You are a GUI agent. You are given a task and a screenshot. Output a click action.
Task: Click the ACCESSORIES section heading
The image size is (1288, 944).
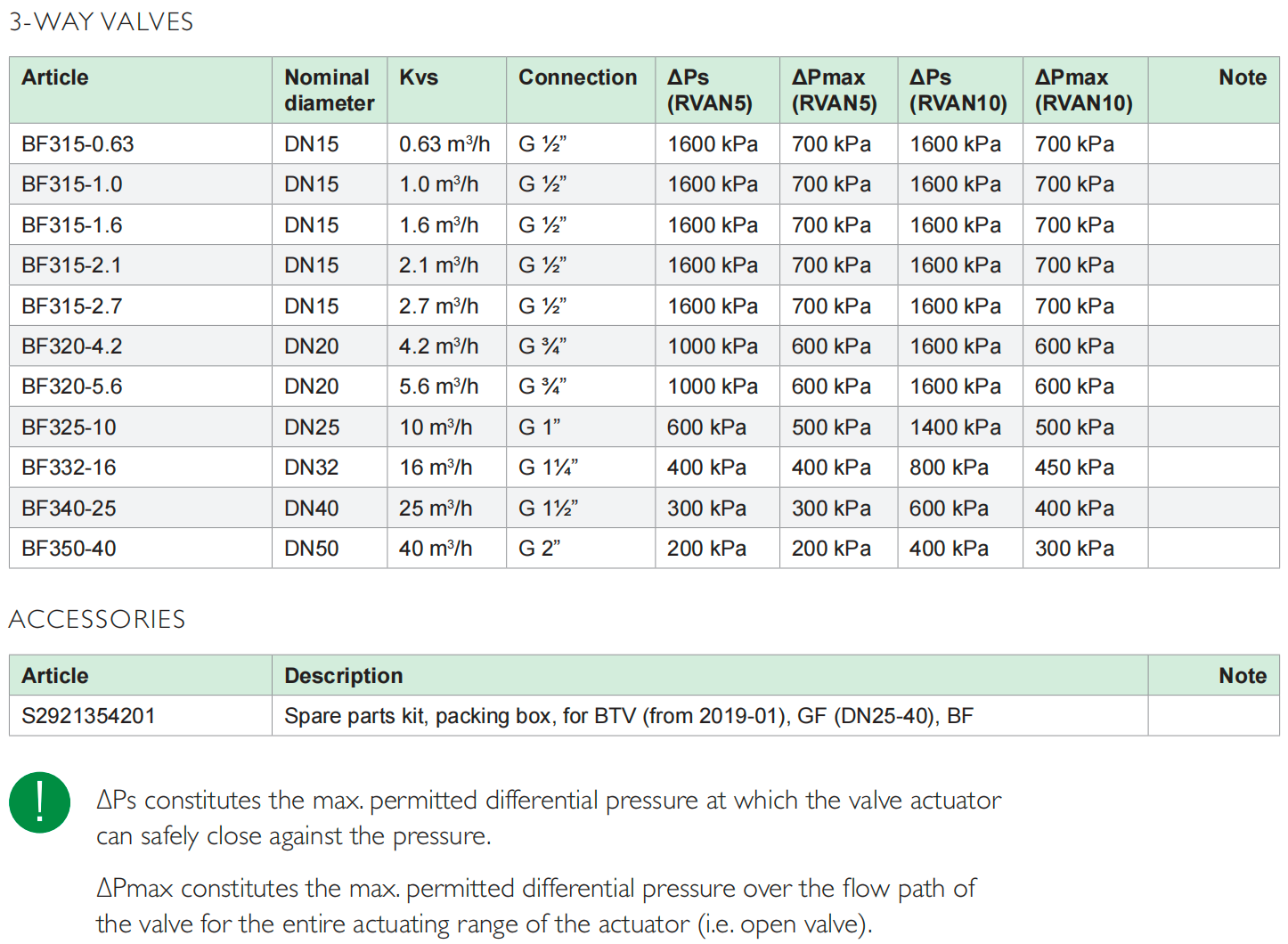(x=97, y=619)
